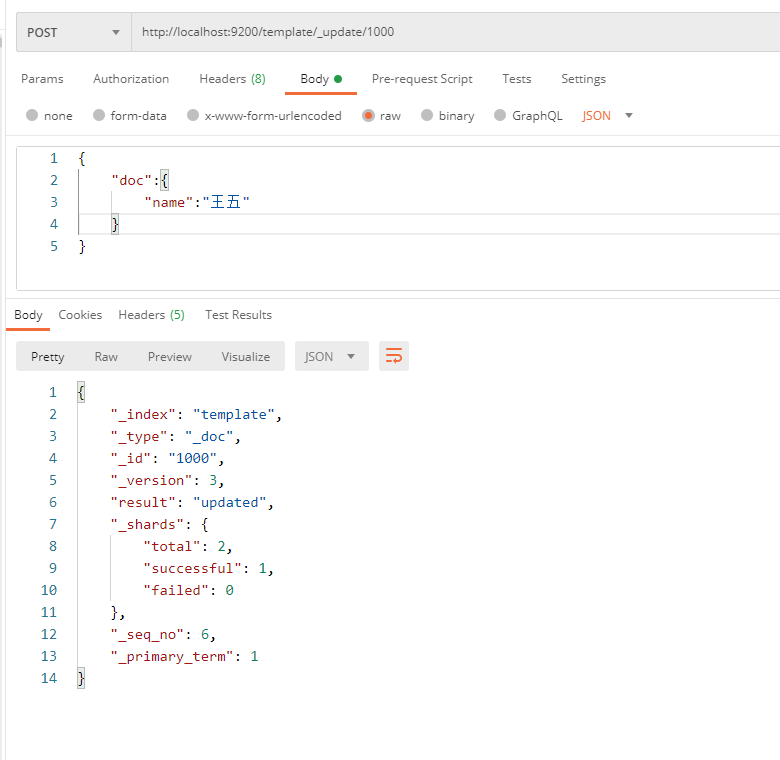Screen dimensions: 780x760
Task: Select the "_index": "template" response line
Action: point(196,414)
